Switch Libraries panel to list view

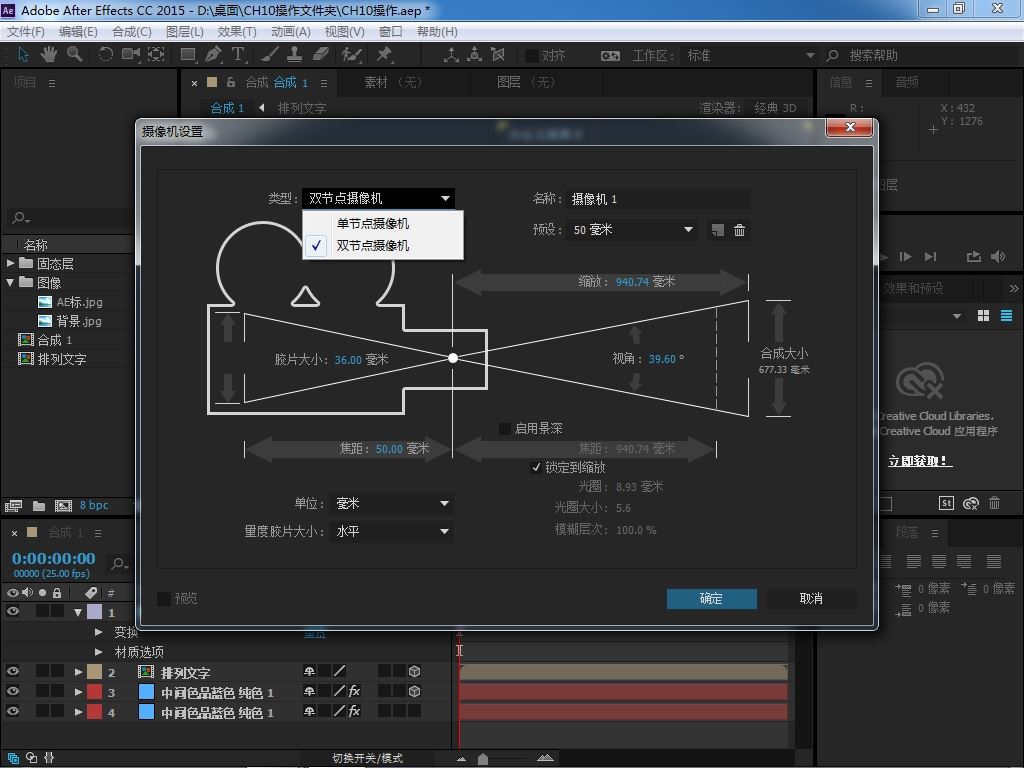coord(1006,316)
